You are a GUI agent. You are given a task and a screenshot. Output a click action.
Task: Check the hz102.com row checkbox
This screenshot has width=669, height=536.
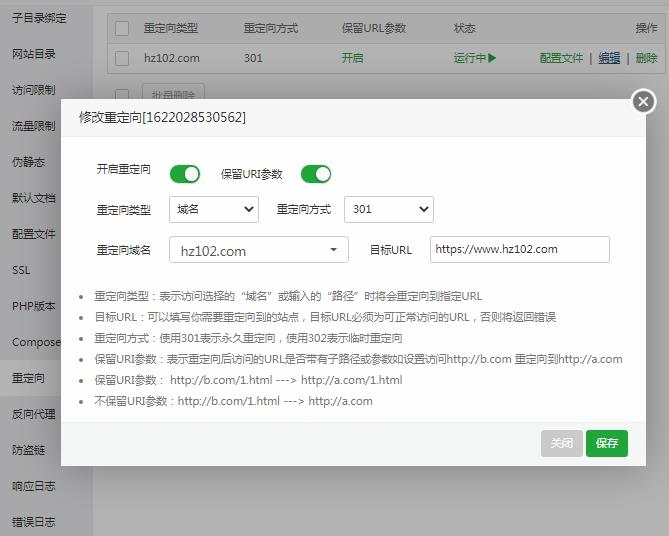pyautogui.click(x=122, y=58)
